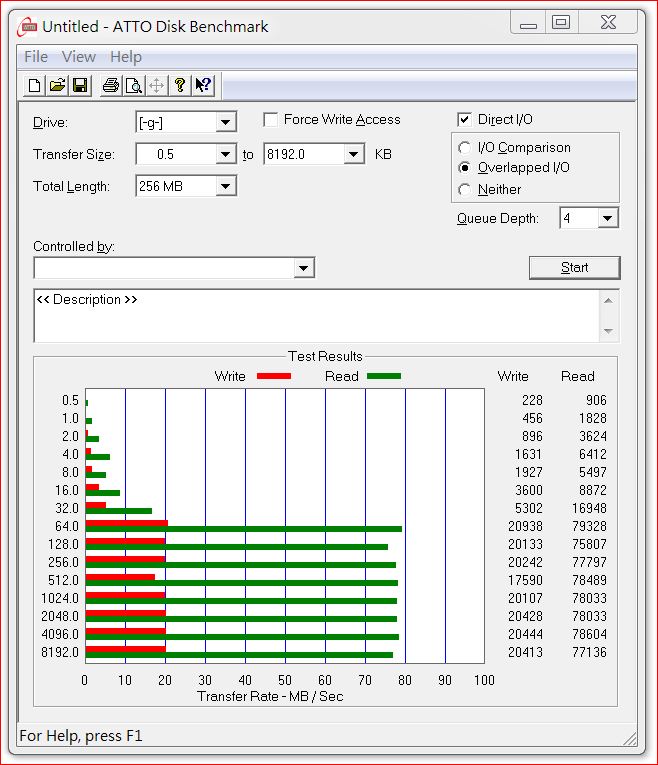The image size is (658, 765).
Task: Click the Open file folder icon
Action: tap(57, 86)
